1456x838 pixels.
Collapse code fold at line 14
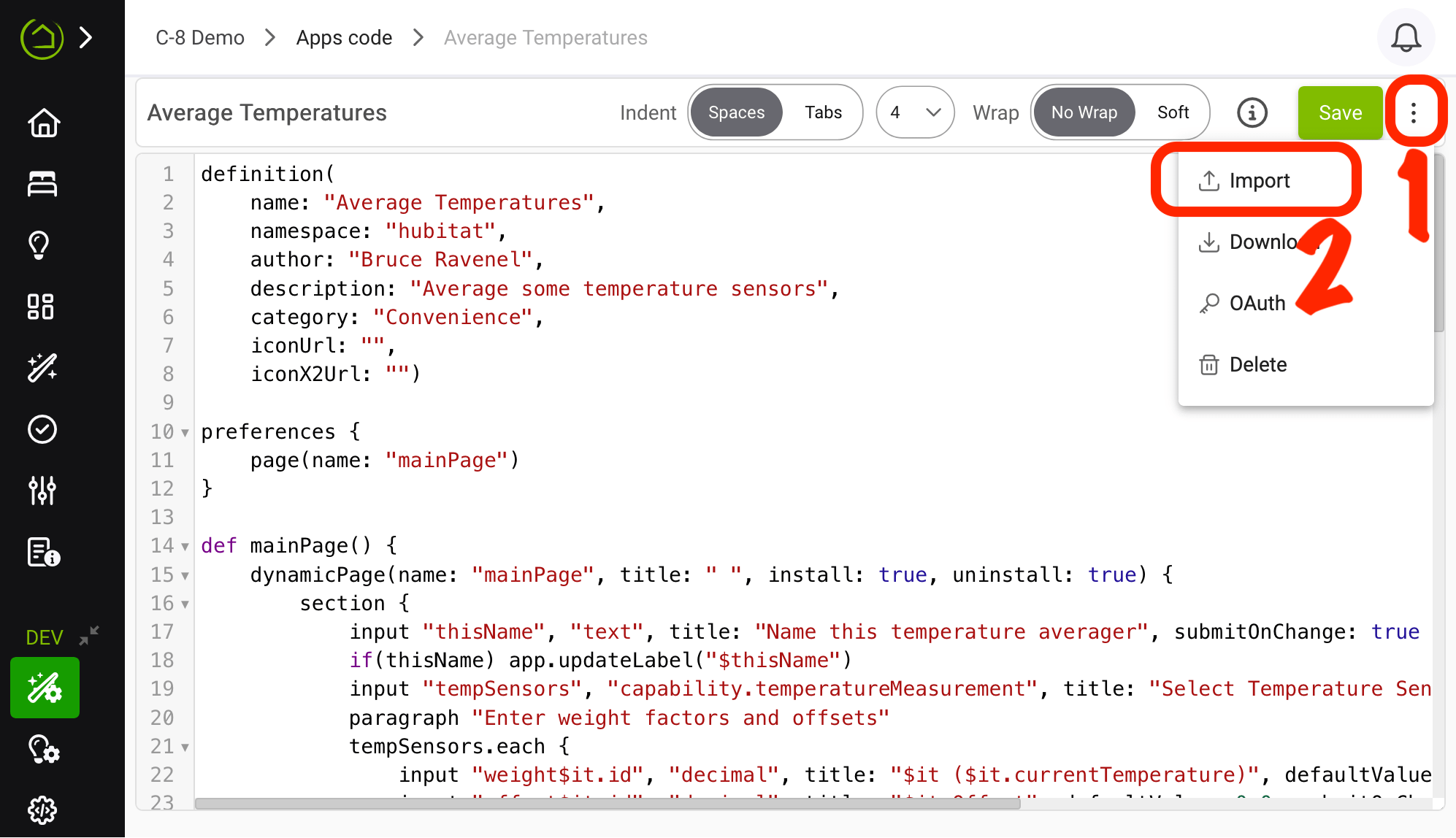point(185,547)
